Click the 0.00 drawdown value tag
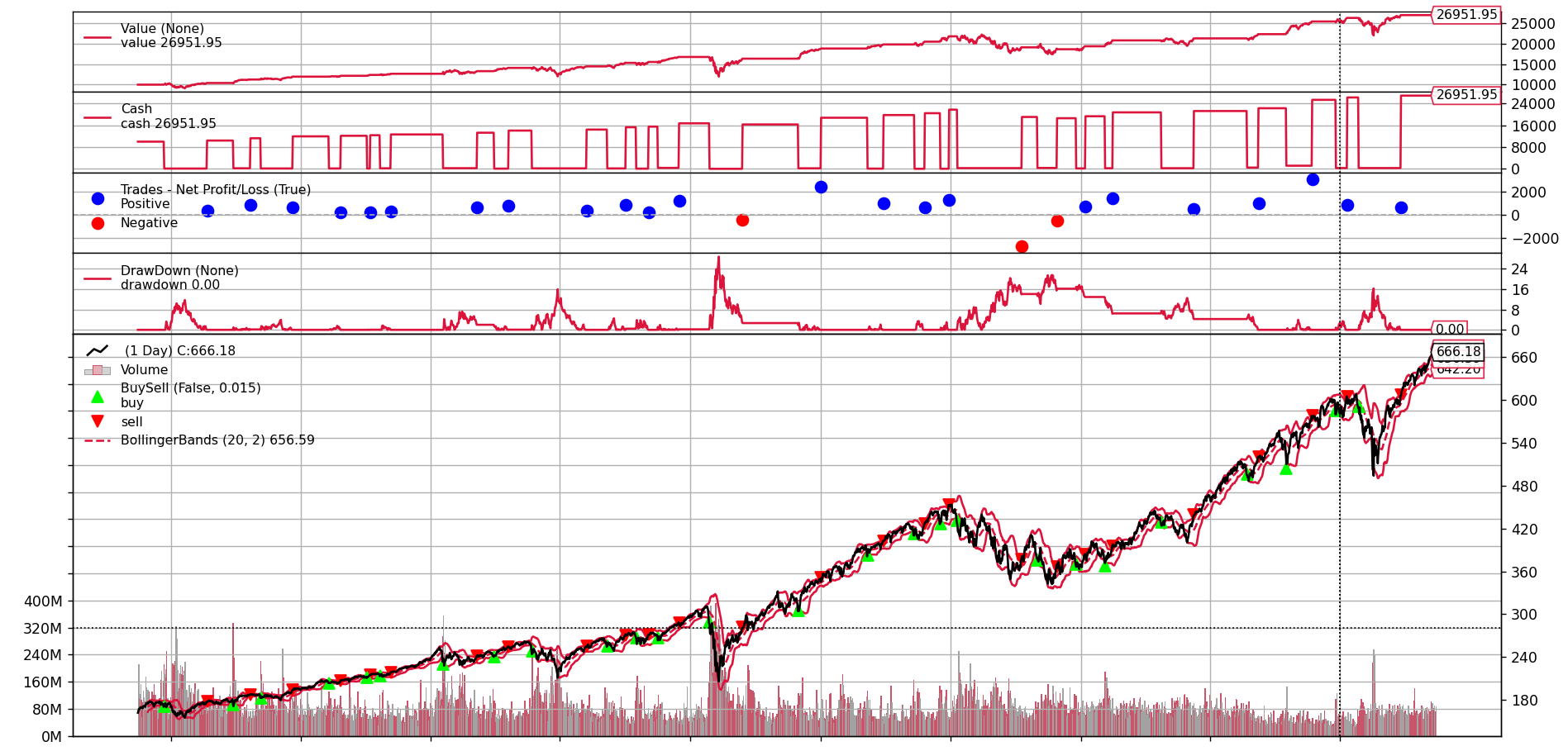This screenshot has width=1568, height=751. (x=1449, y=329)
